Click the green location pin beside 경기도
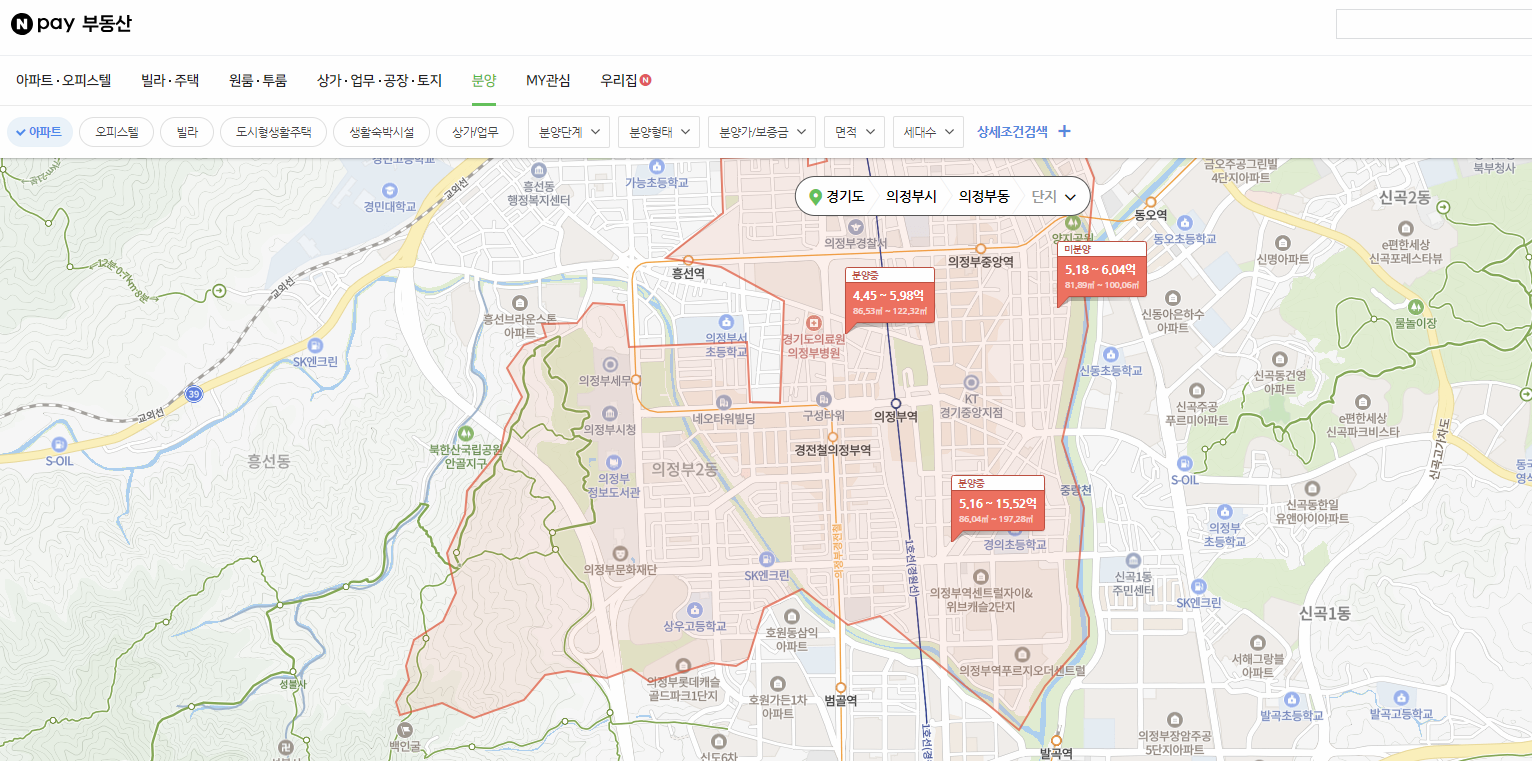 point(816,196)
